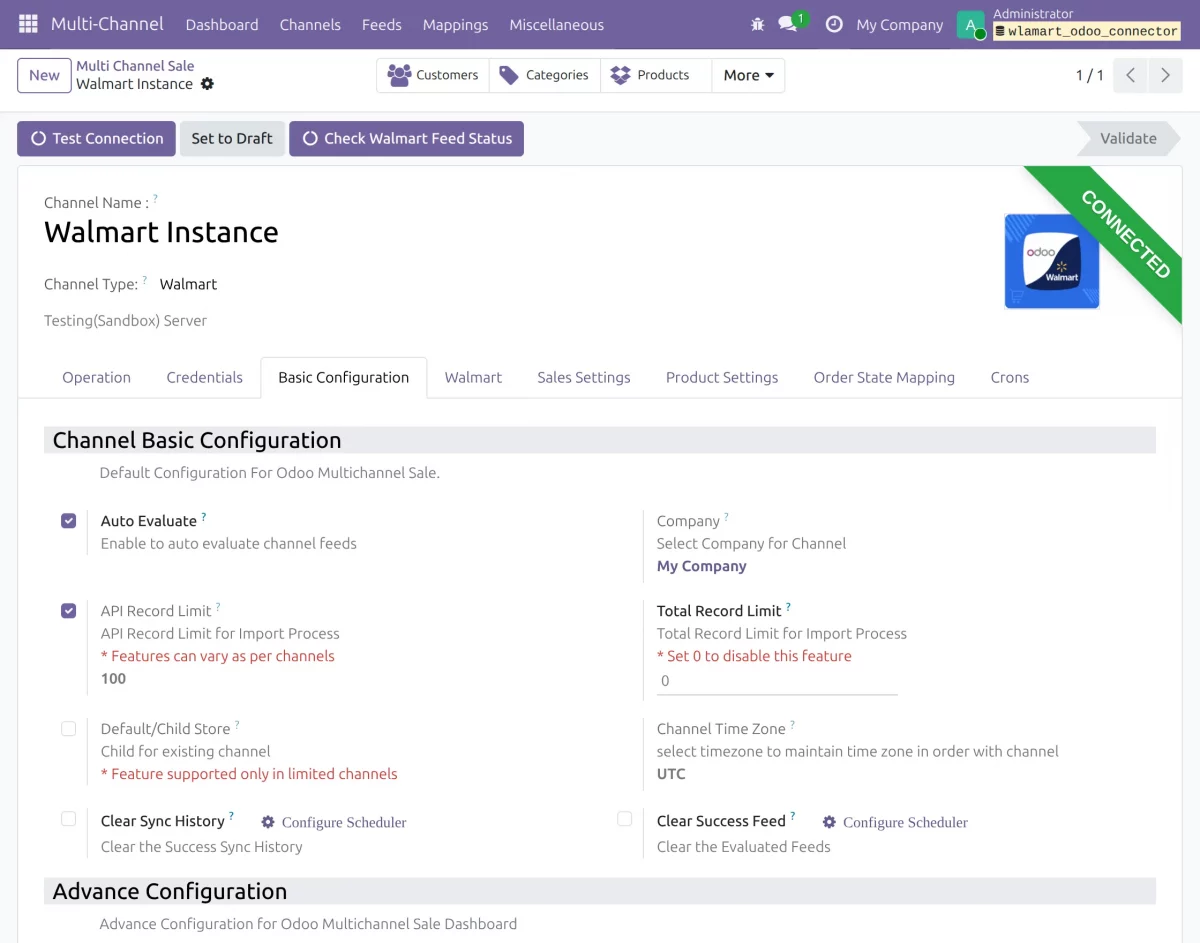Click the Test Connection button
Image resolution: width=1200 pixels, height=943 pixels.
point(96,139)
